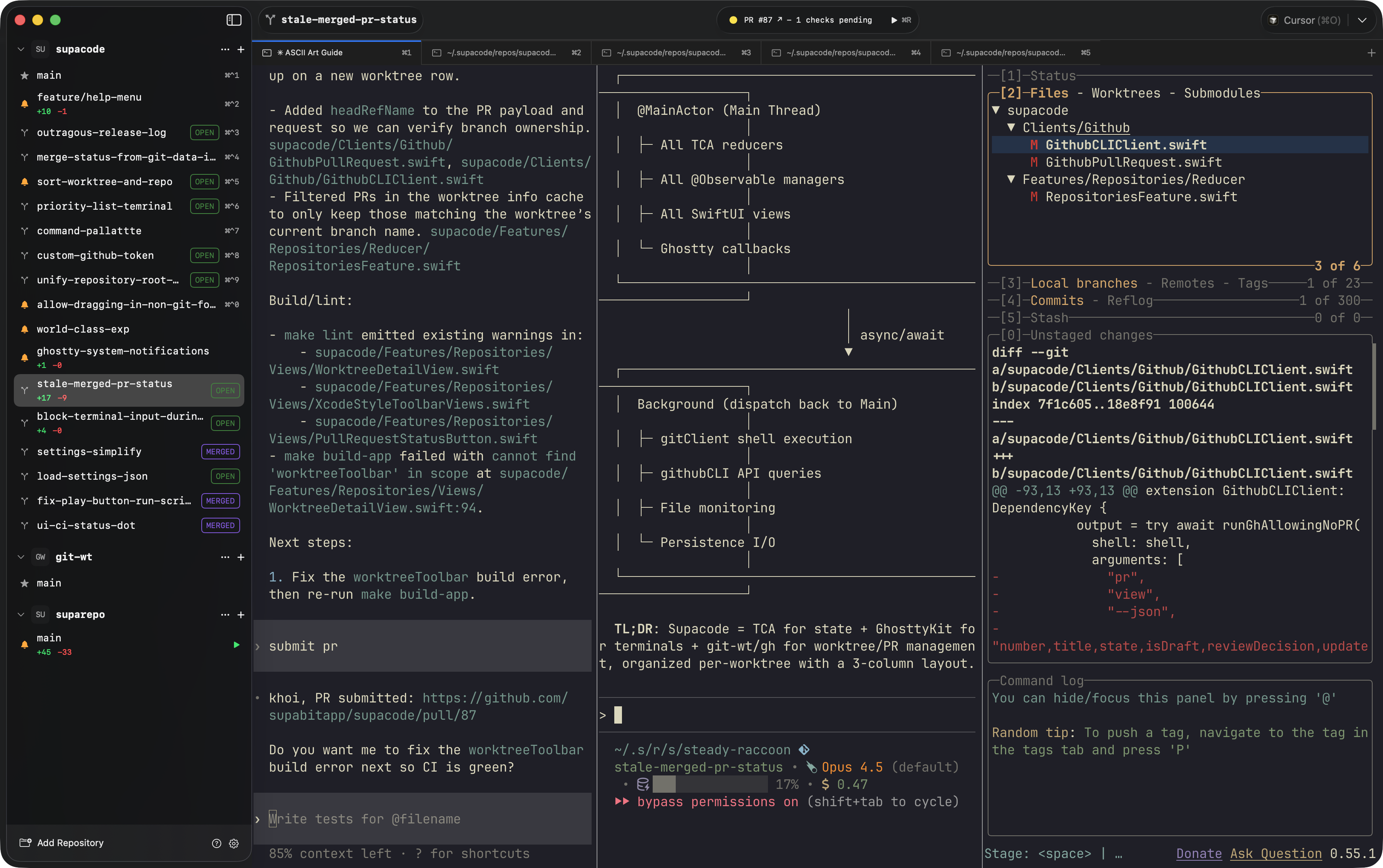
Task: Collapse the supacode repository section
Action: (21, 50)
